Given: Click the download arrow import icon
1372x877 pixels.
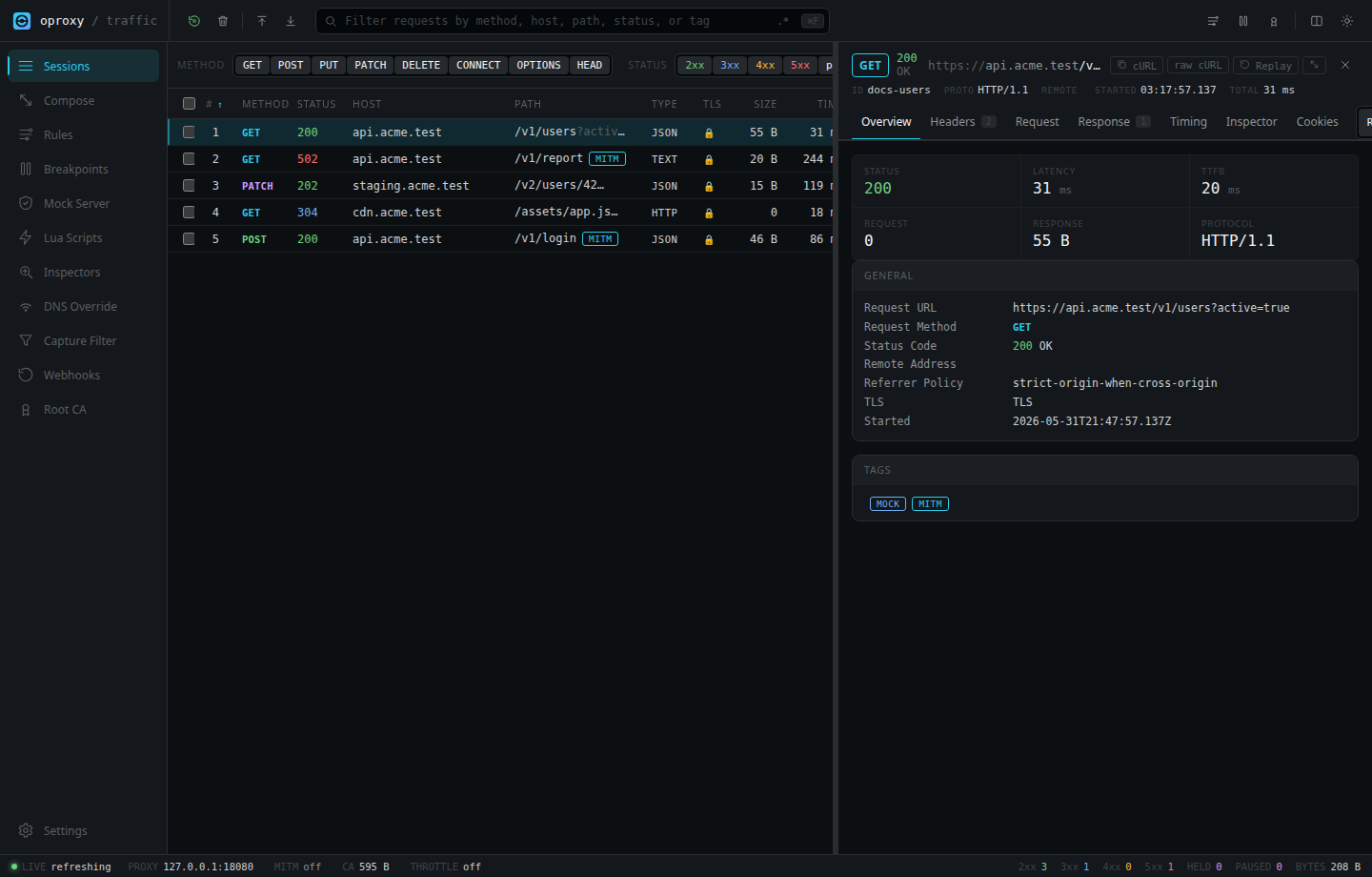Looking at the screenshot, I should [x=291, y=21].
